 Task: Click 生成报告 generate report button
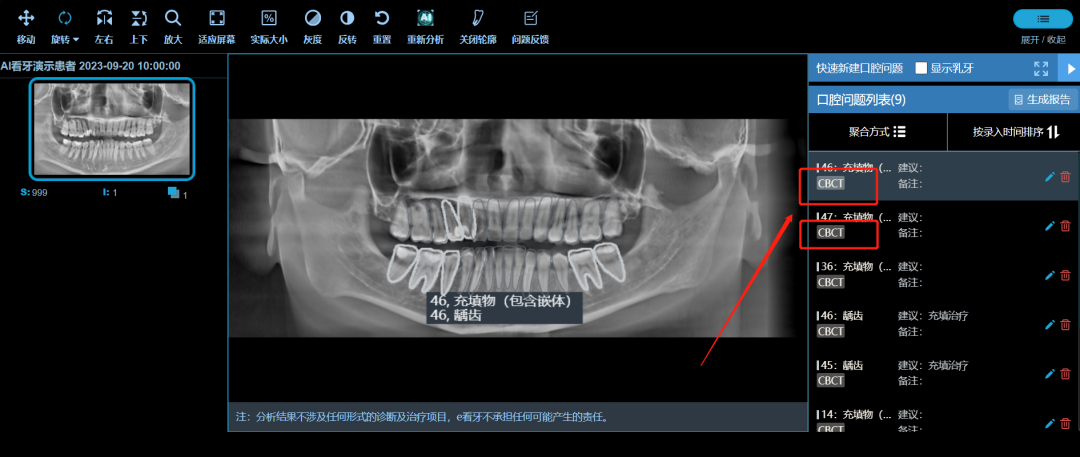tap(1042, 99)
